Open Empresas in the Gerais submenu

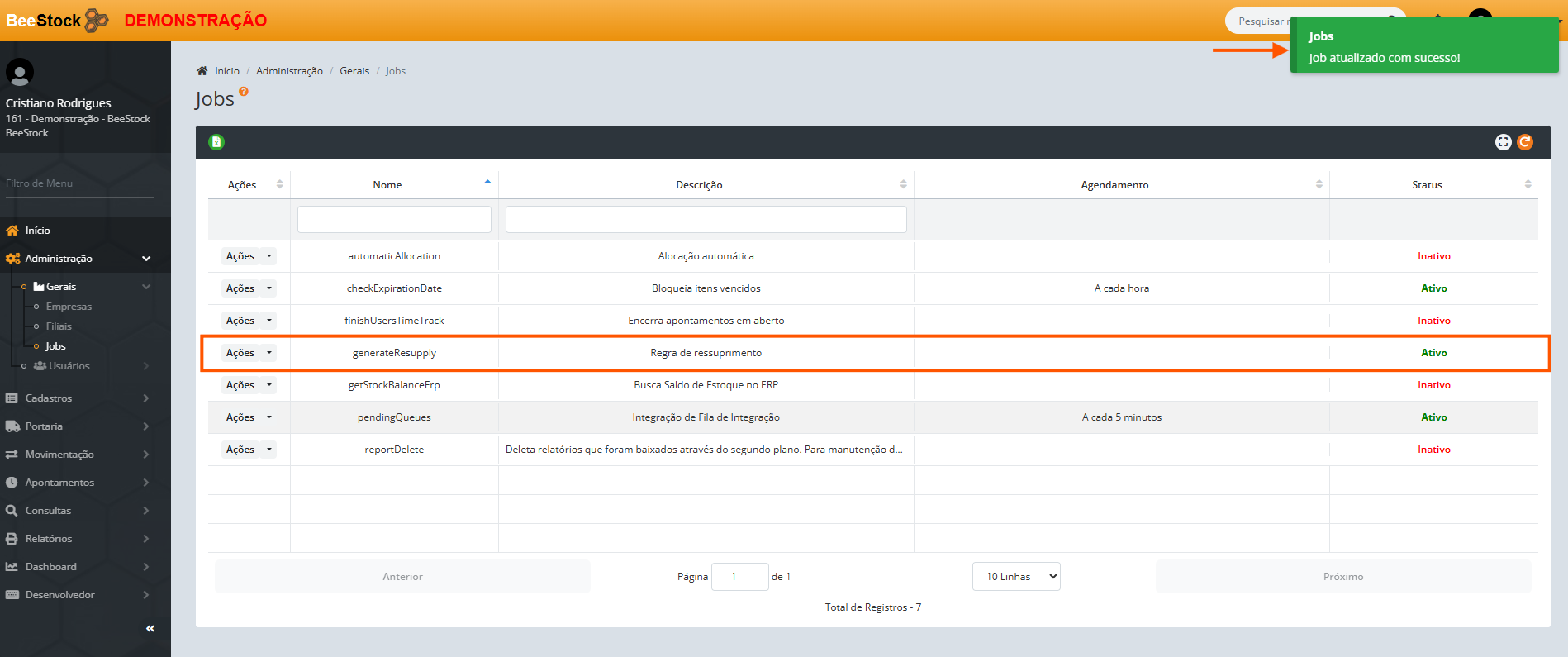point(69,307)
